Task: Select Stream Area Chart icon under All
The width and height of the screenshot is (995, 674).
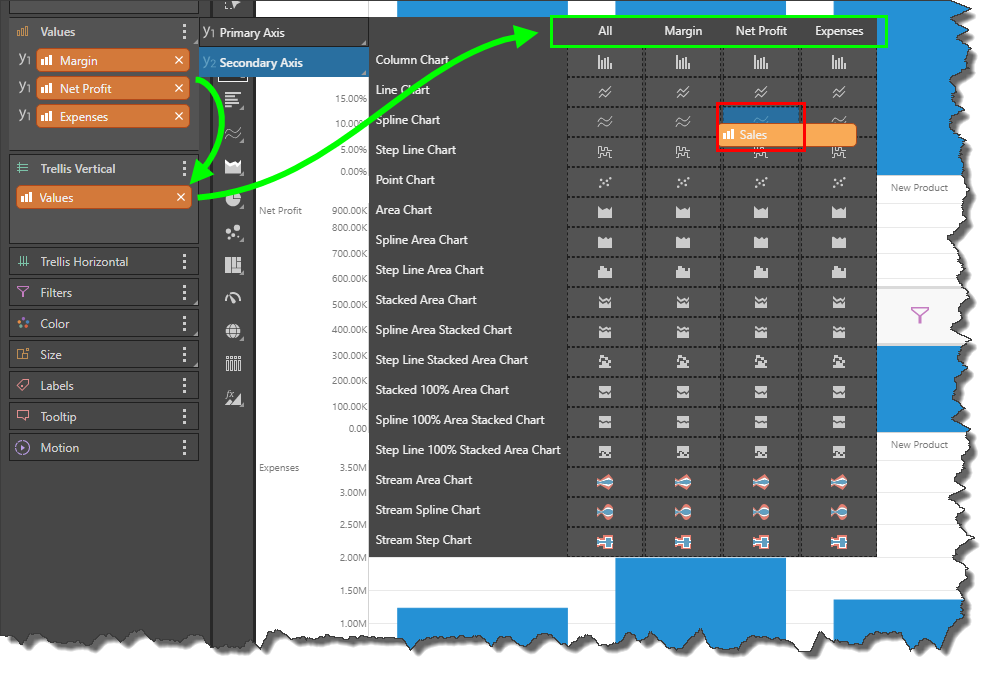Action: (605, 482)
